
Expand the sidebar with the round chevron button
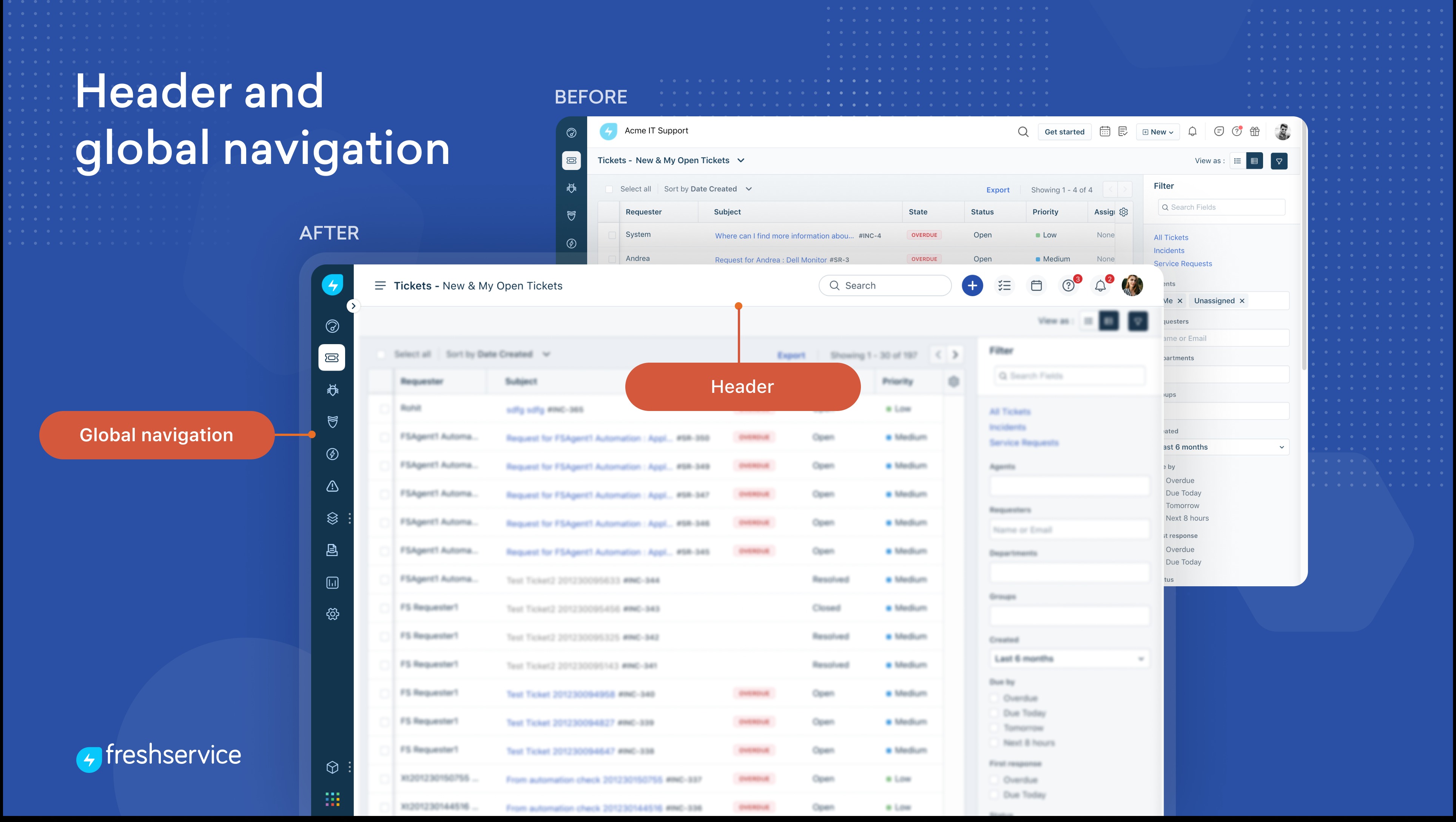click(x=353, y=306)
